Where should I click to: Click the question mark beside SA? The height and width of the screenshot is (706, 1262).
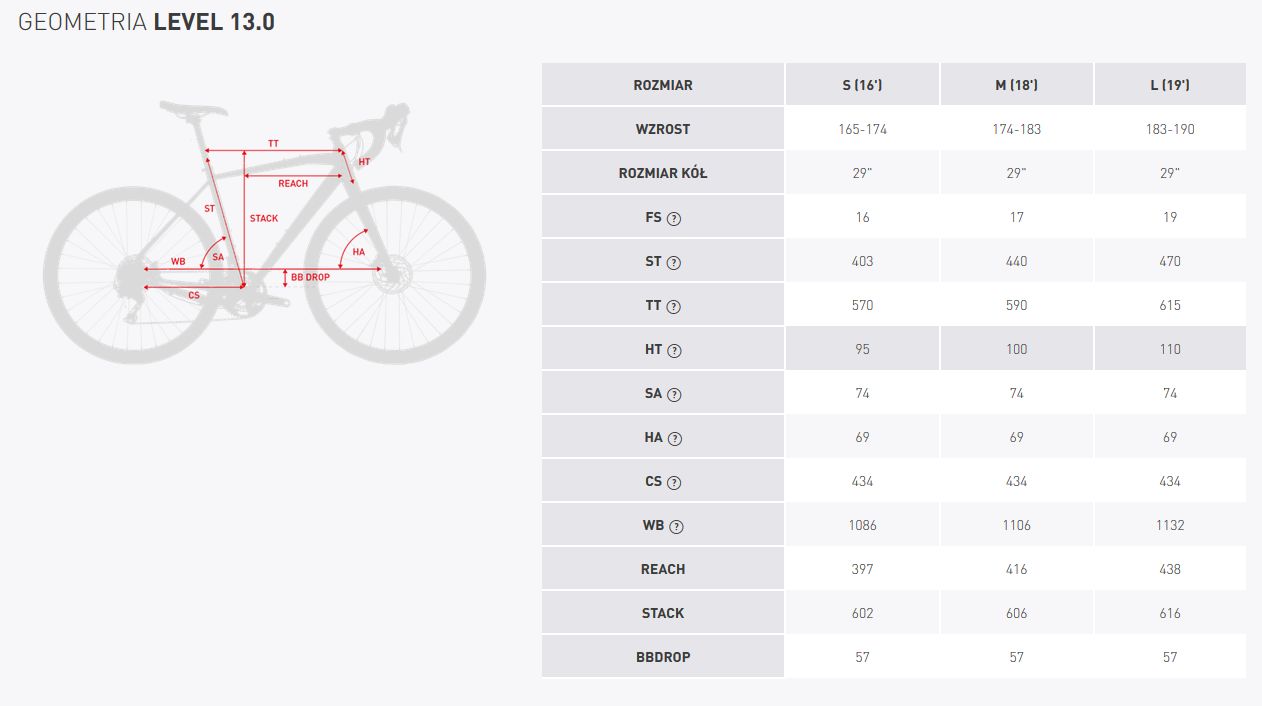(x=674, y=394)
